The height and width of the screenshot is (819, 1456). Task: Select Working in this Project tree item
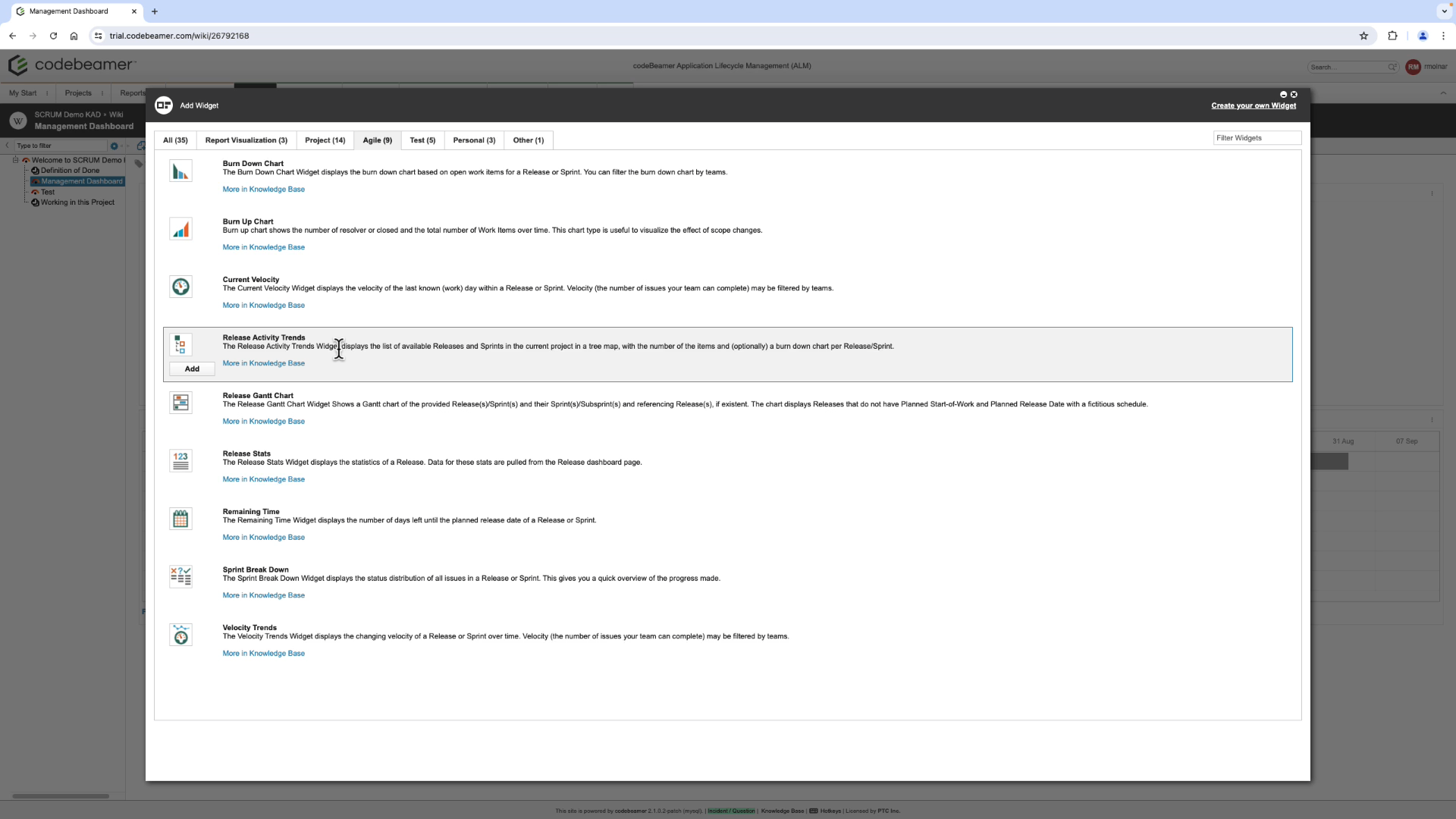coord(77,202)
